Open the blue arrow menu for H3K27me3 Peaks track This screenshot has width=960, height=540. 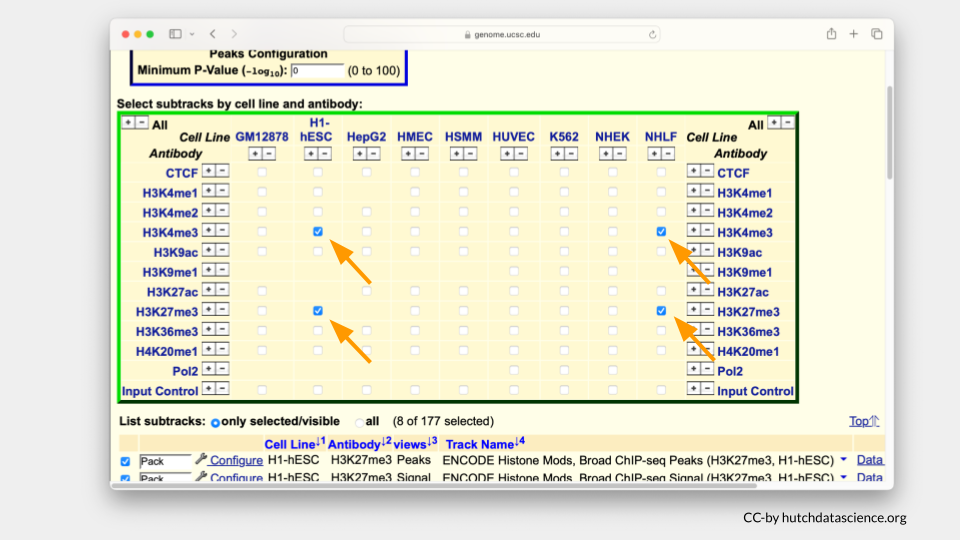pos(844,460)
